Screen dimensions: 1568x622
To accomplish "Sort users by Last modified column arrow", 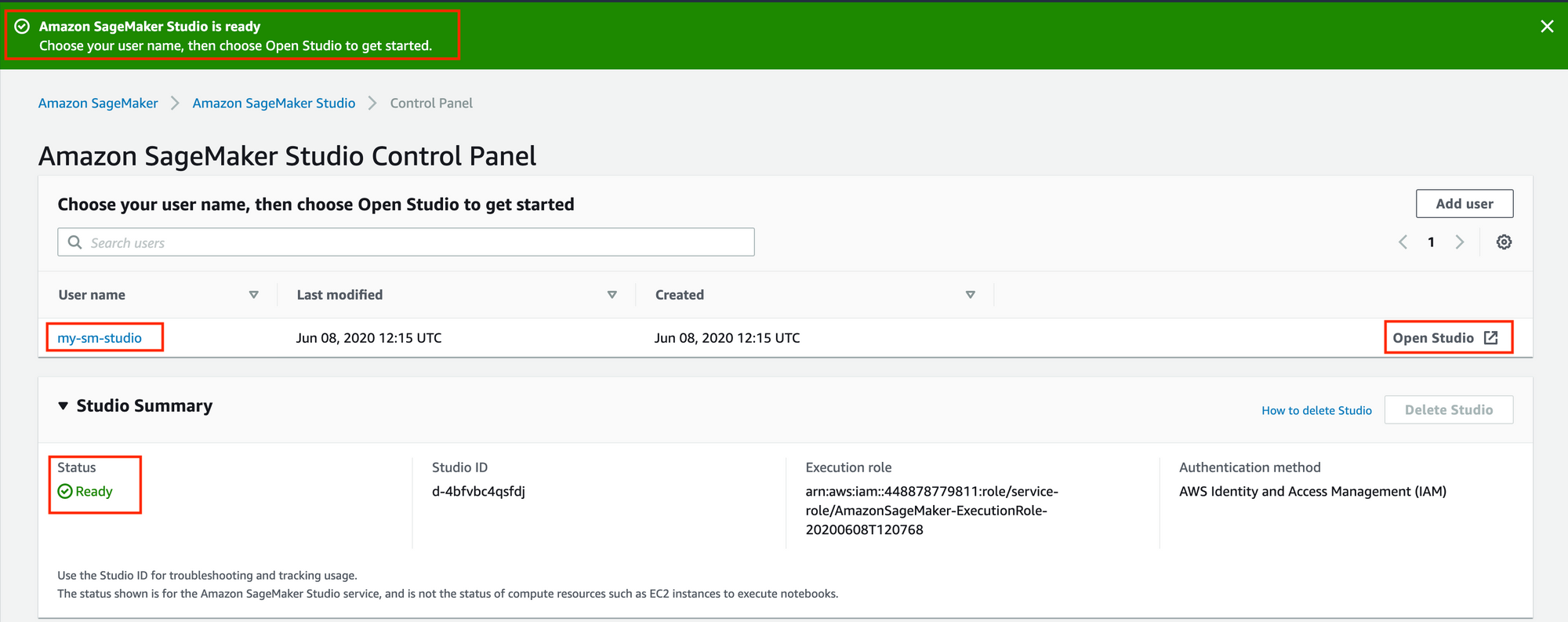I will pyautogui.click(x=612, y=295).
